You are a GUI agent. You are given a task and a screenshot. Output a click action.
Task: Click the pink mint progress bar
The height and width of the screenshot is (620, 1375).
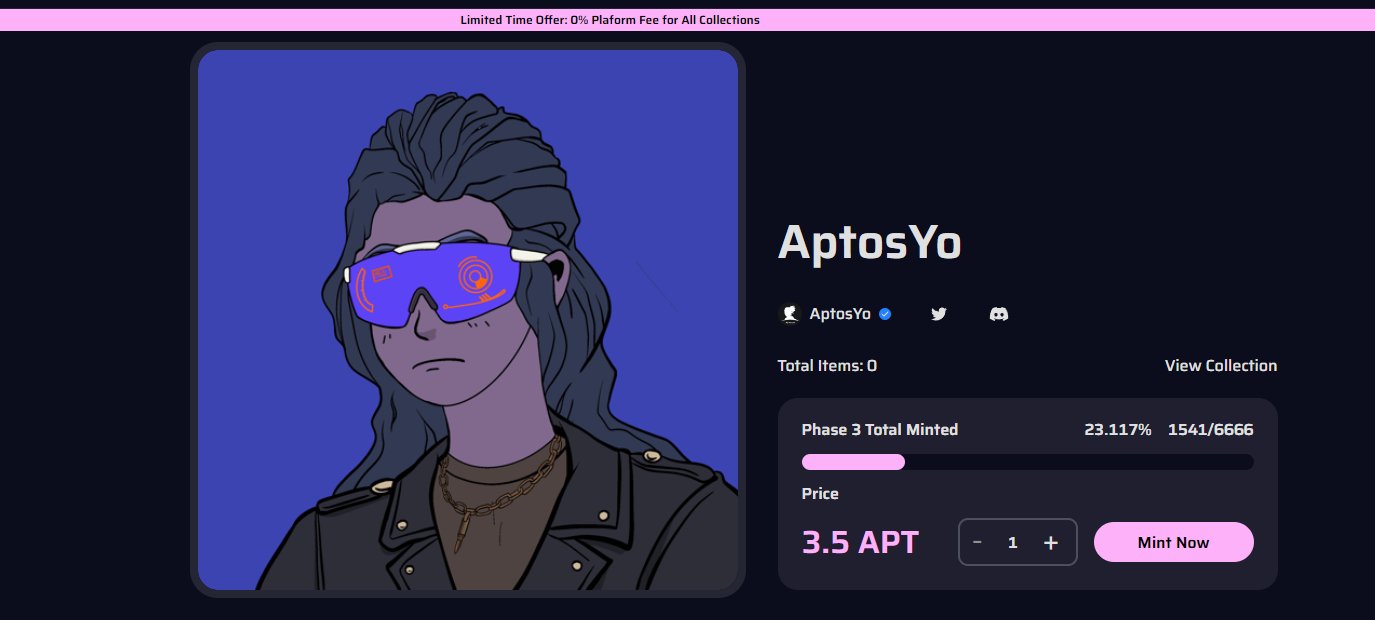pos(1027,462)
